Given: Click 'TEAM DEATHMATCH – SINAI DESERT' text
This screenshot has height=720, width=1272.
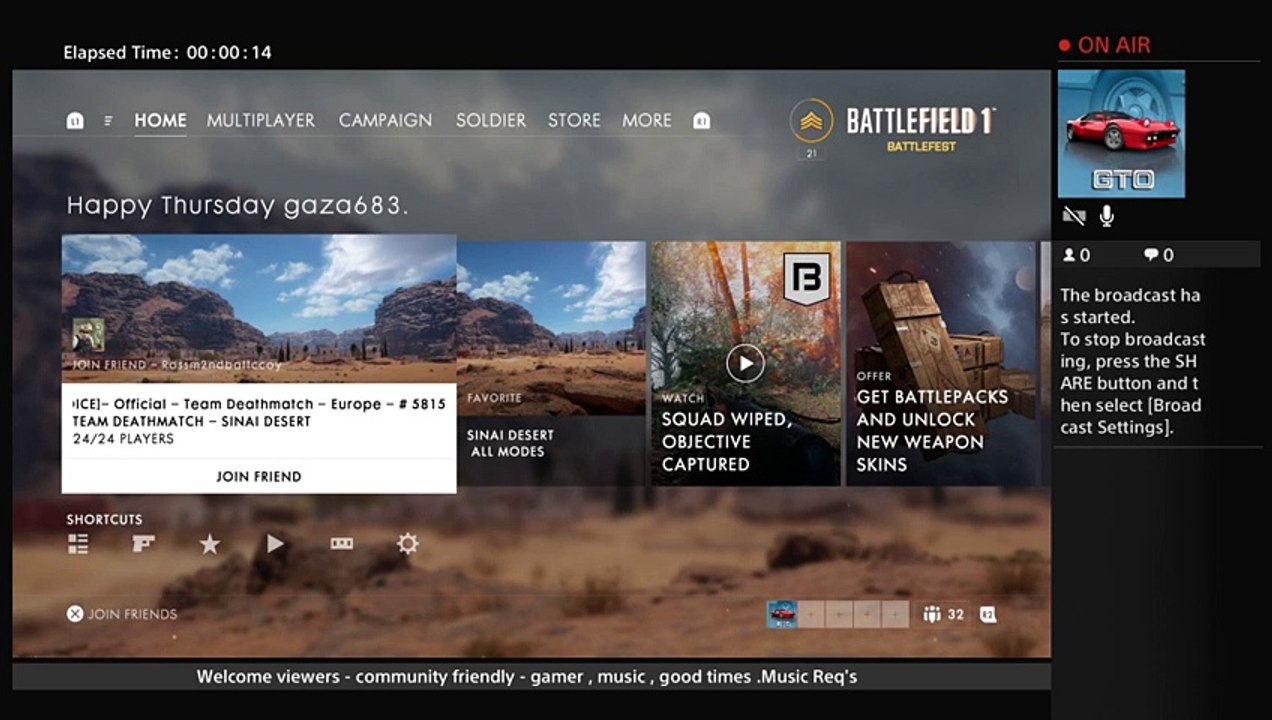Looking at the screenshot, I should pyautogui.click(x=191, y=421).
